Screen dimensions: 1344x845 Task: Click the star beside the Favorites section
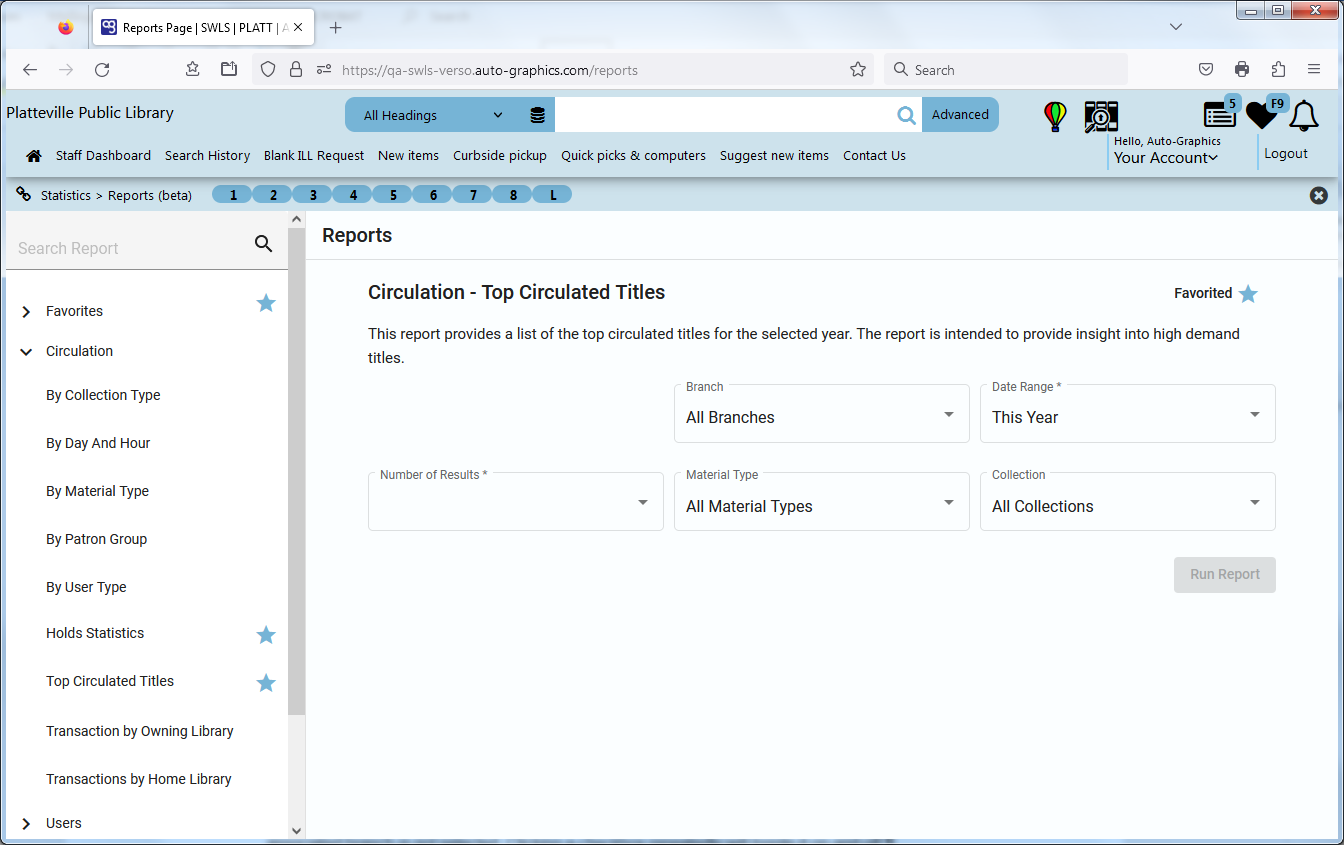click(266, 303)
